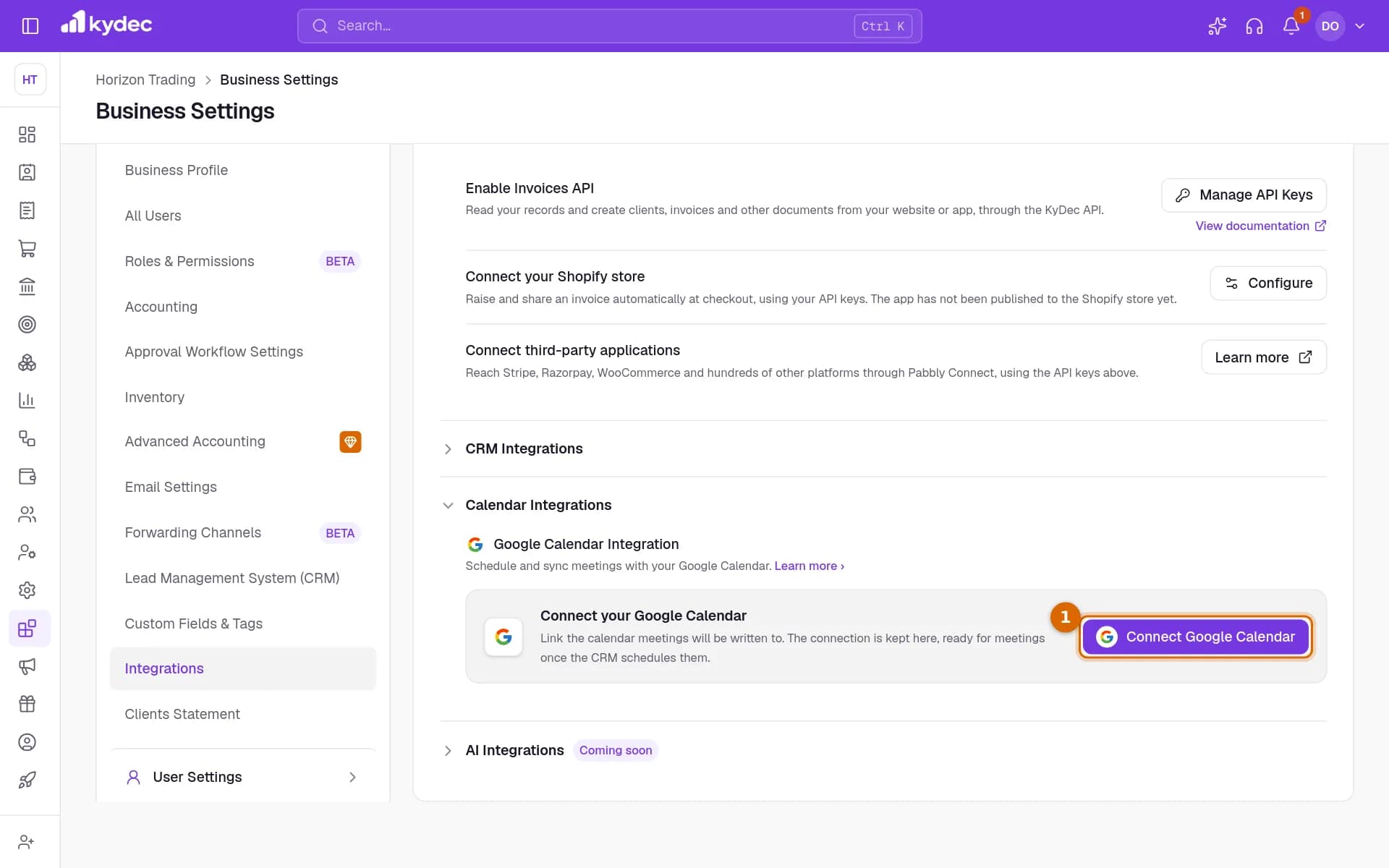Open the bank building icon in sidebar

point(27,286)
